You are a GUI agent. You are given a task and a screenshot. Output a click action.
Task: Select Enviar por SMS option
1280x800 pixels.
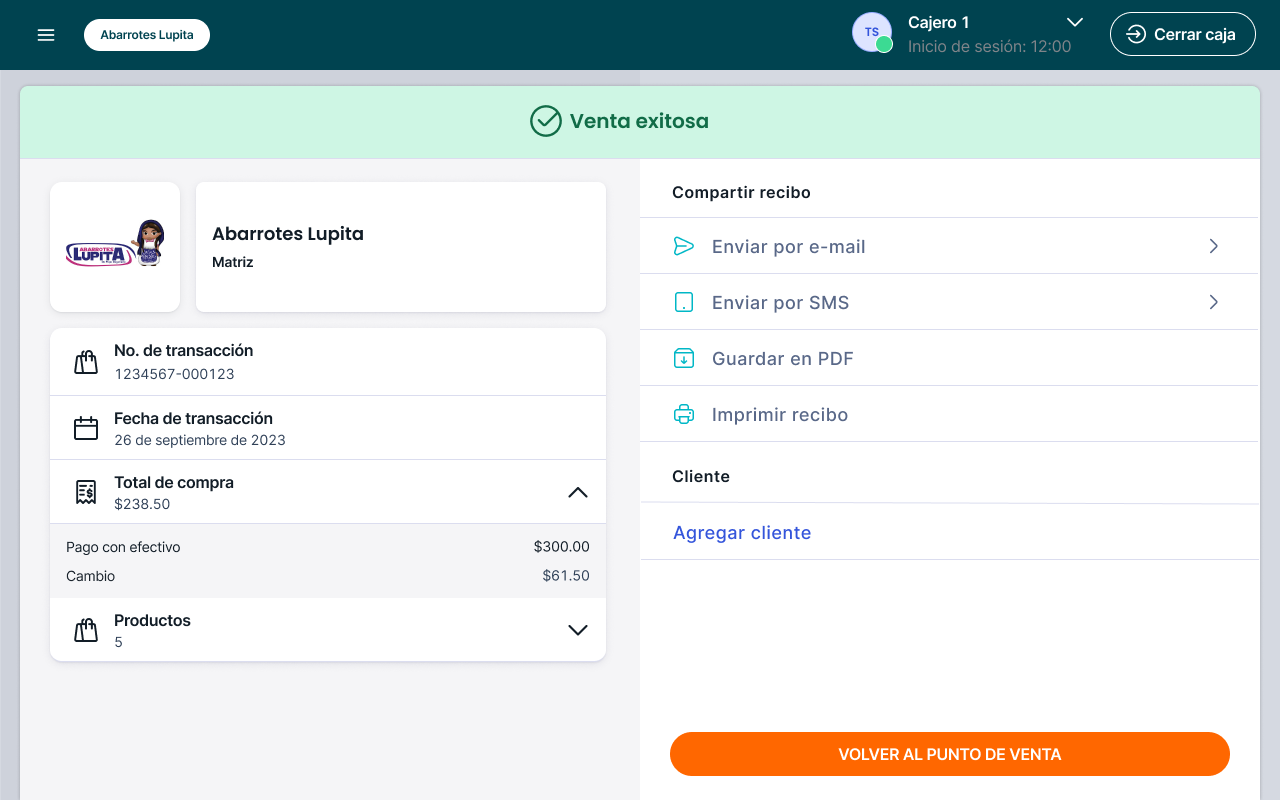pyautogui.click(x=780, y=303)
